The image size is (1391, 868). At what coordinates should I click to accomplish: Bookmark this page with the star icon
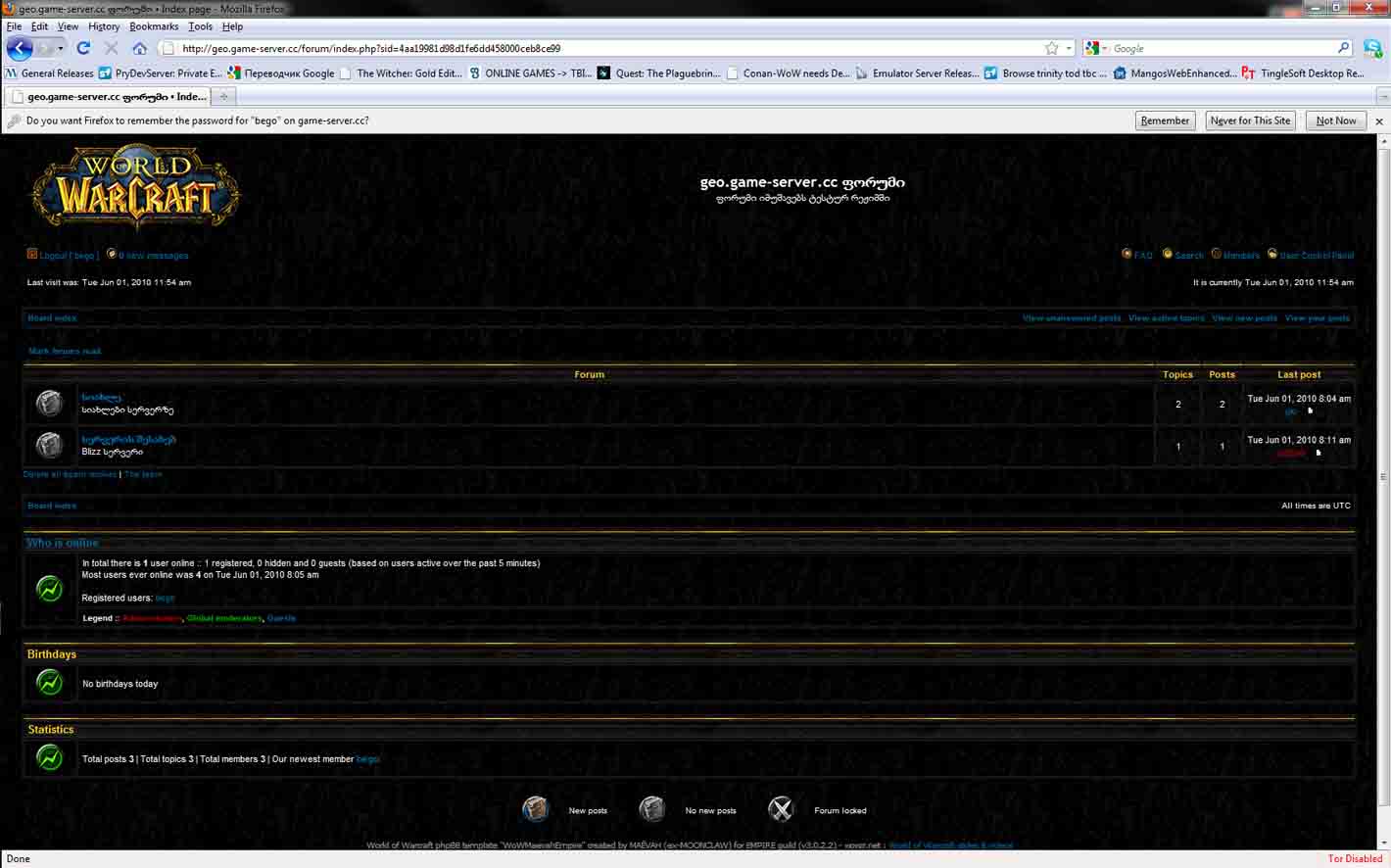[x=1051, y=48]
